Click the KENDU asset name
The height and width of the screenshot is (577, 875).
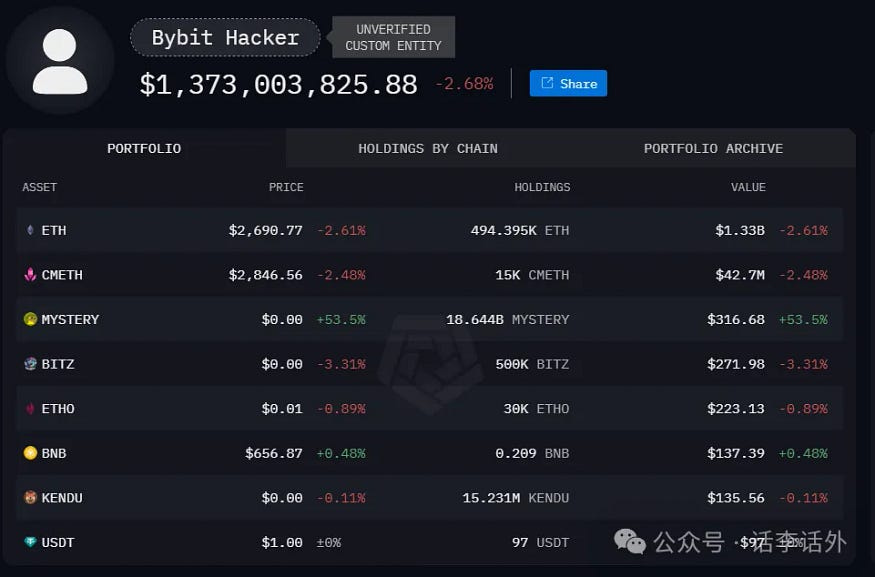62,498
